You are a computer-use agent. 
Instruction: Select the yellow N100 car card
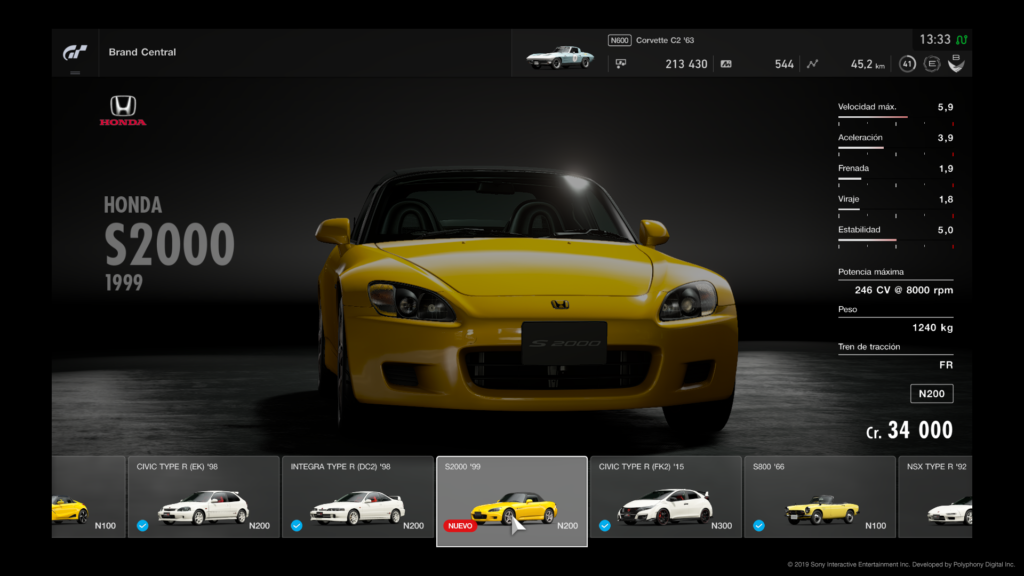pyautogui.click(x=88, y=496)
